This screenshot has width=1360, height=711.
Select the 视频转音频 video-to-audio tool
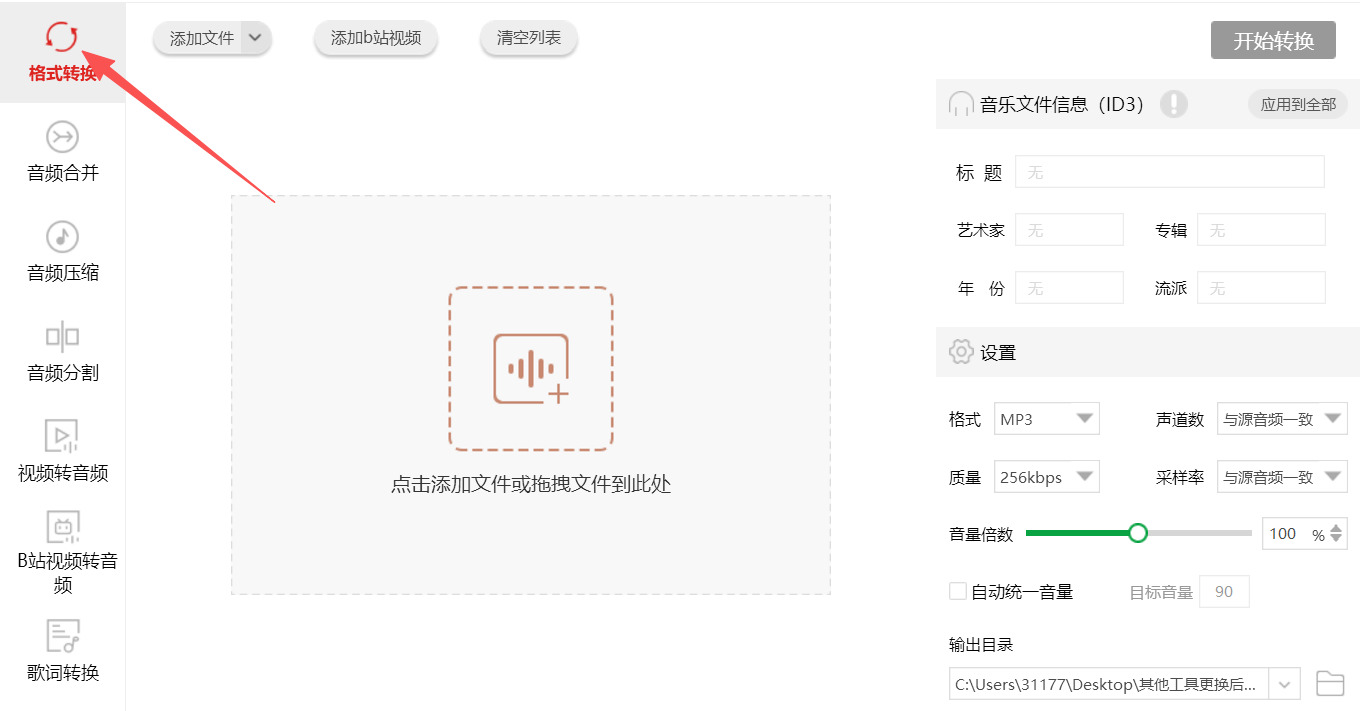coord(62,450)
